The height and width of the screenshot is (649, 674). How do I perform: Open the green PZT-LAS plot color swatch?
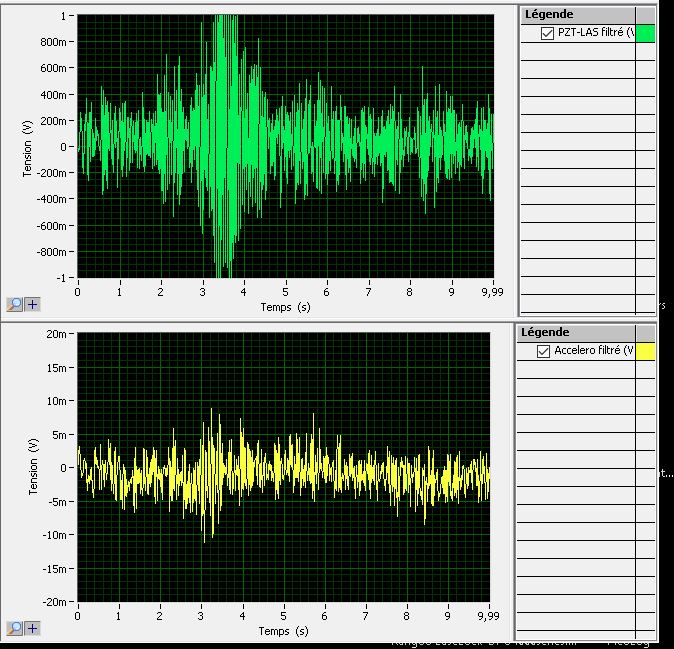645,33
